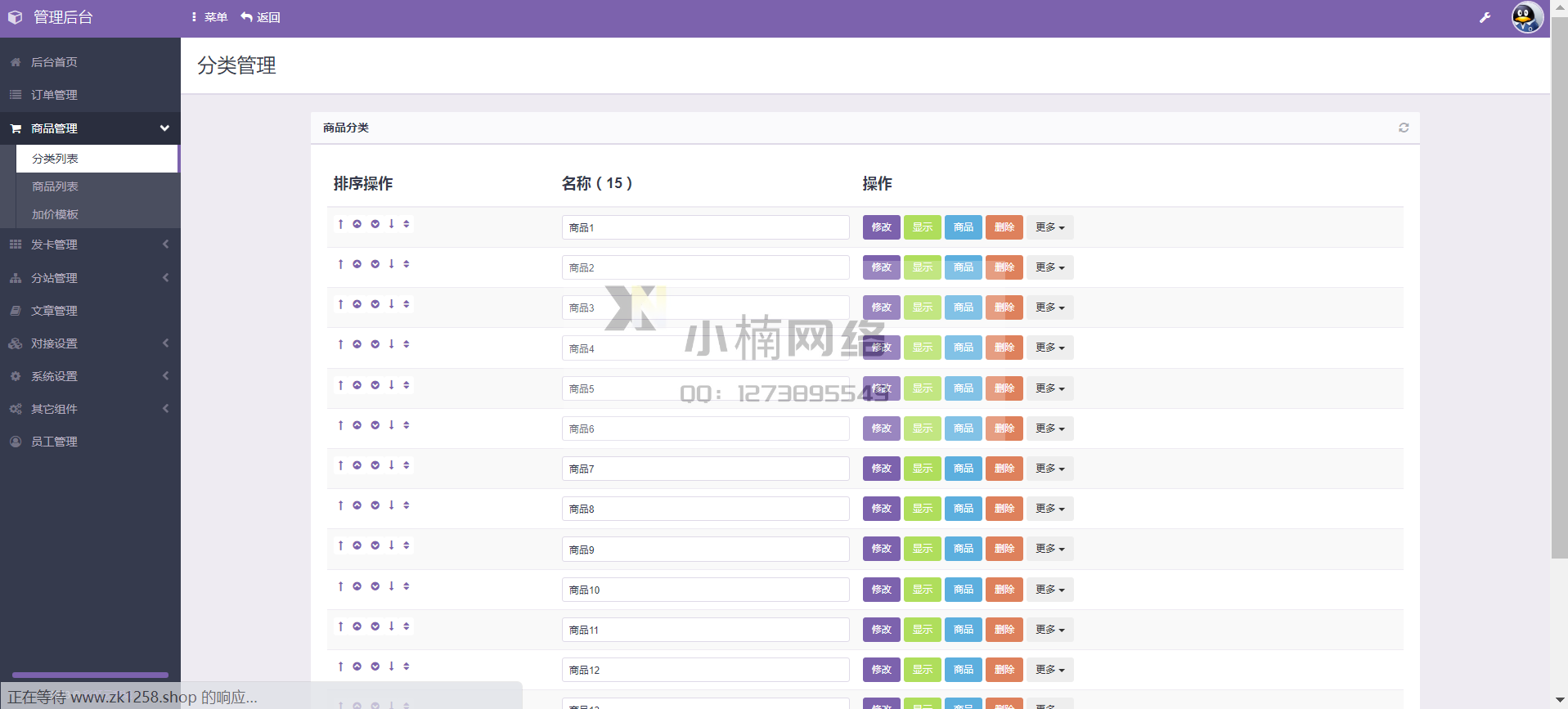Click the custom sort icon for 商品5
Screen dimensions: 1568x709
point(407,385)
